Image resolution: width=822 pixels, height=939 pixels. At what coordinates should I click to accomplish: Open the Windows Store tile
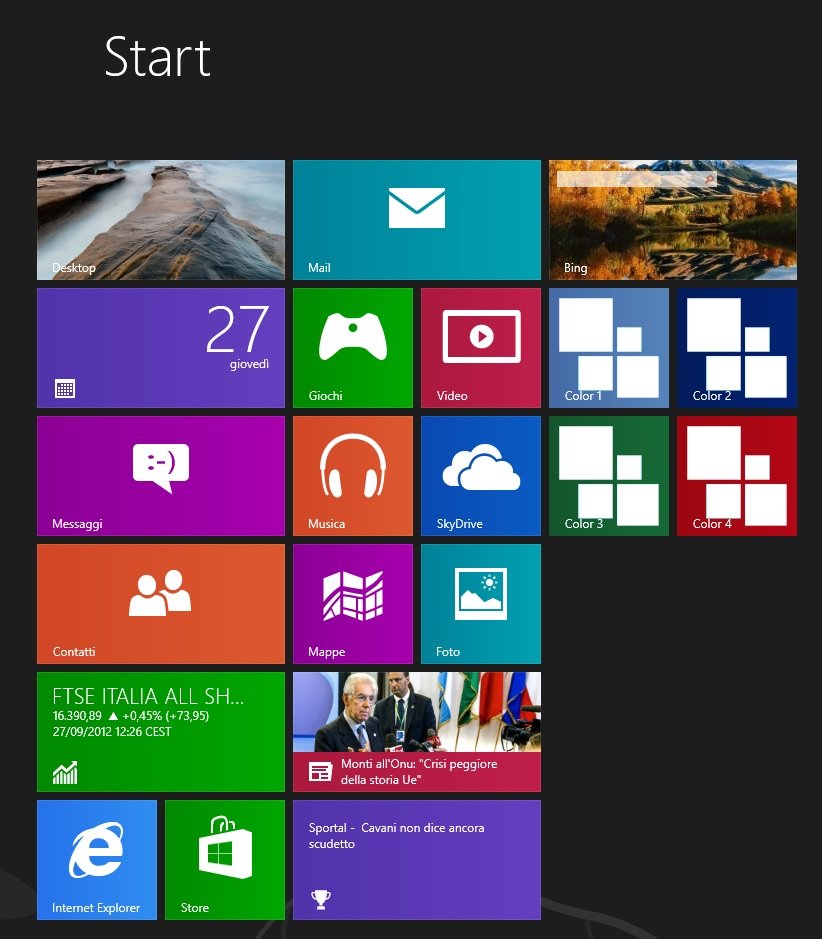coord(224,859)
